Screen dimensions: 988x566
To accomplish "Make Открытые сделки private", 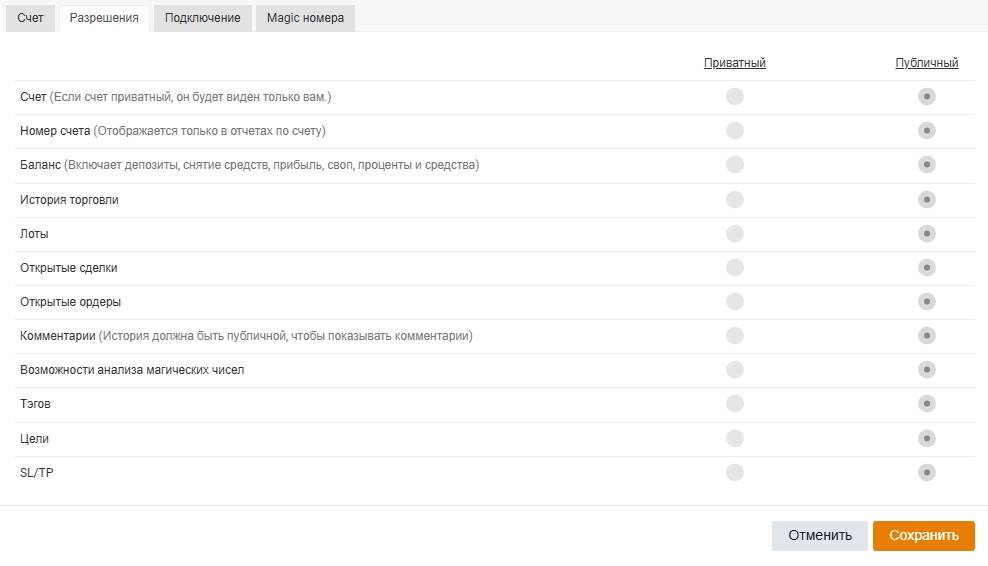I will click(735, 268).
